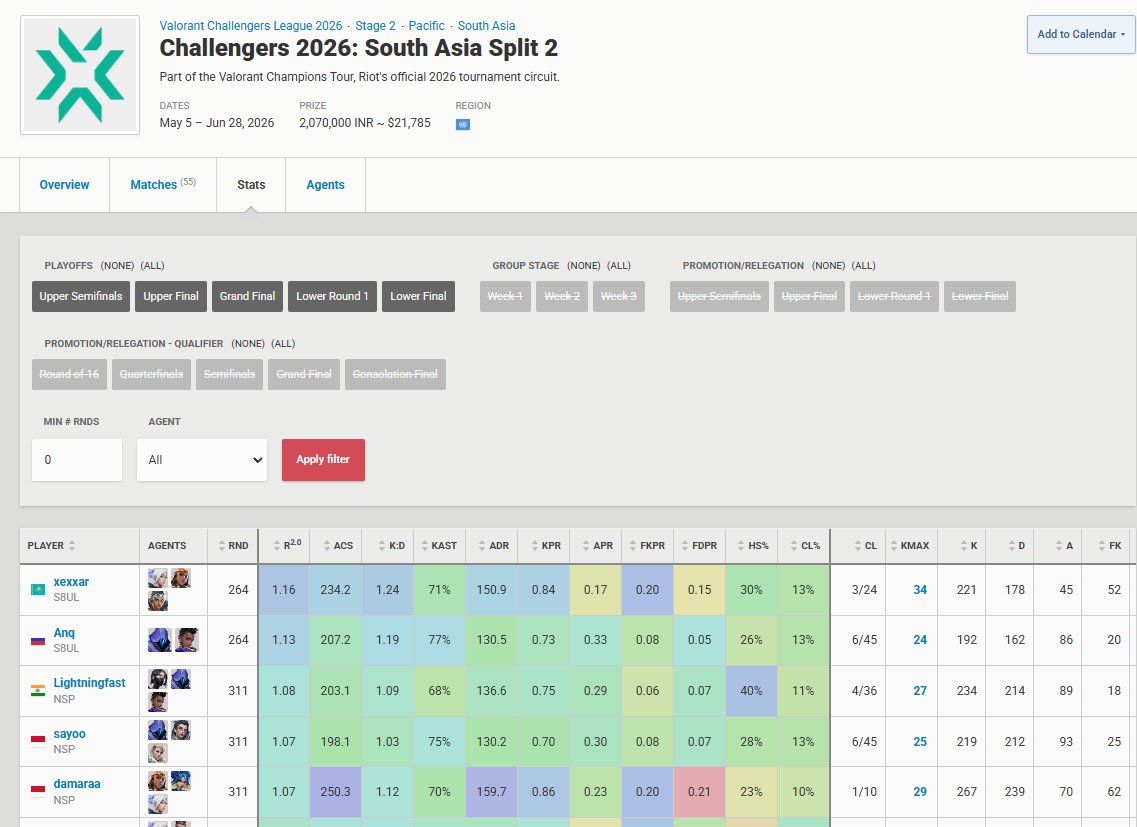The image size is (1137, 827).
Task: Open xexxar's player profile
Action: [71, 582]
